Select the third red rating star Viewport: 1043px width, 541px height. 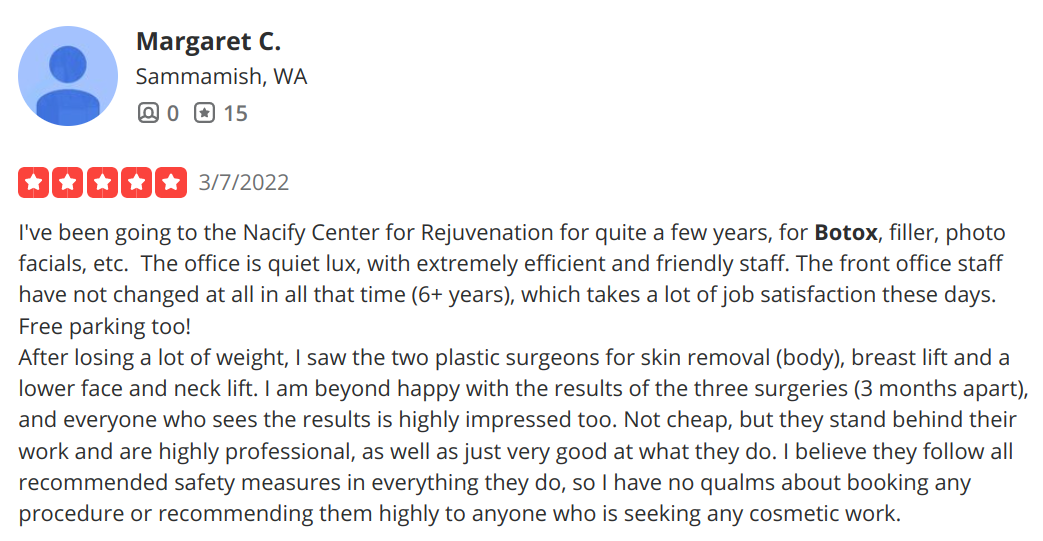pos(102,182)
